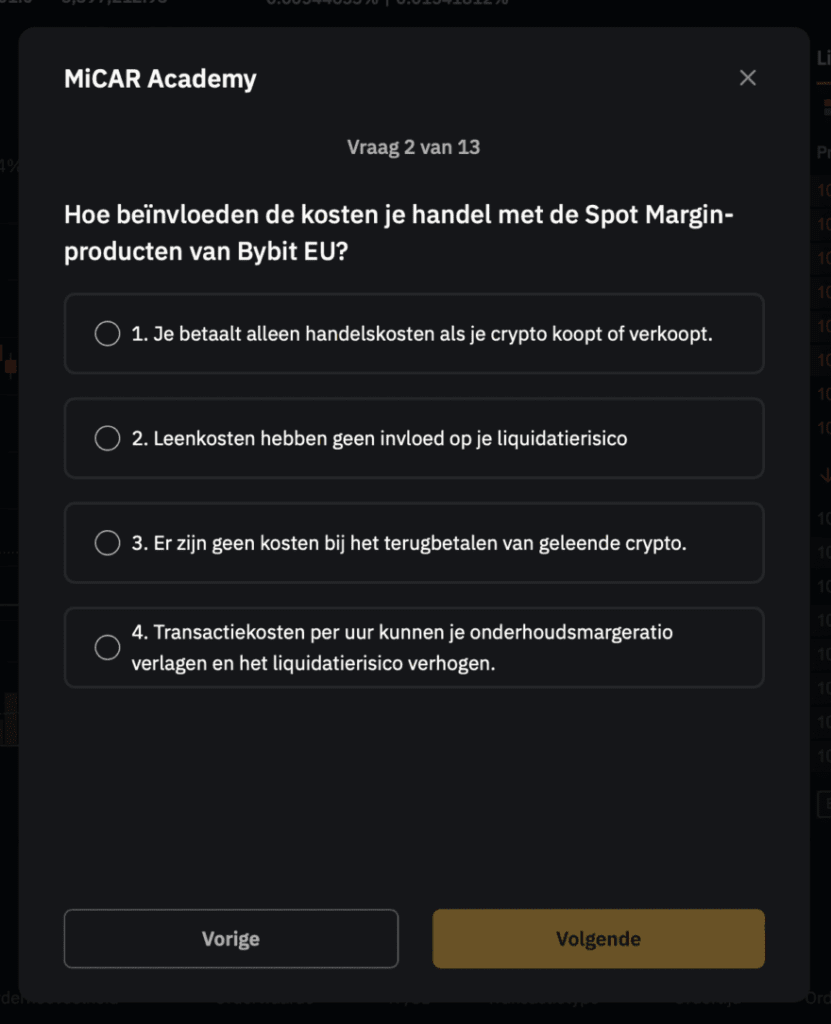Click the 'Pr' column header in the order book

[x=824, y=153]
